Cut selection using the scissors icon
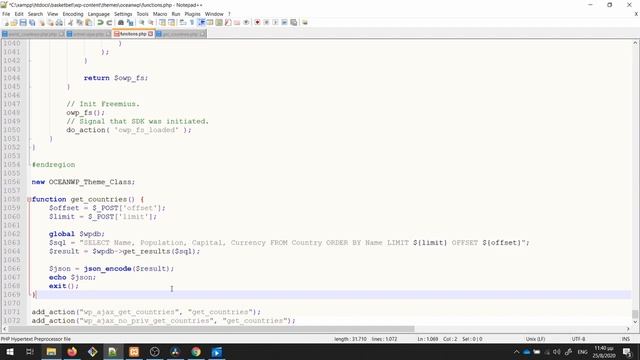This screenshot has width=640, height=360. click(x=70, y=22)
